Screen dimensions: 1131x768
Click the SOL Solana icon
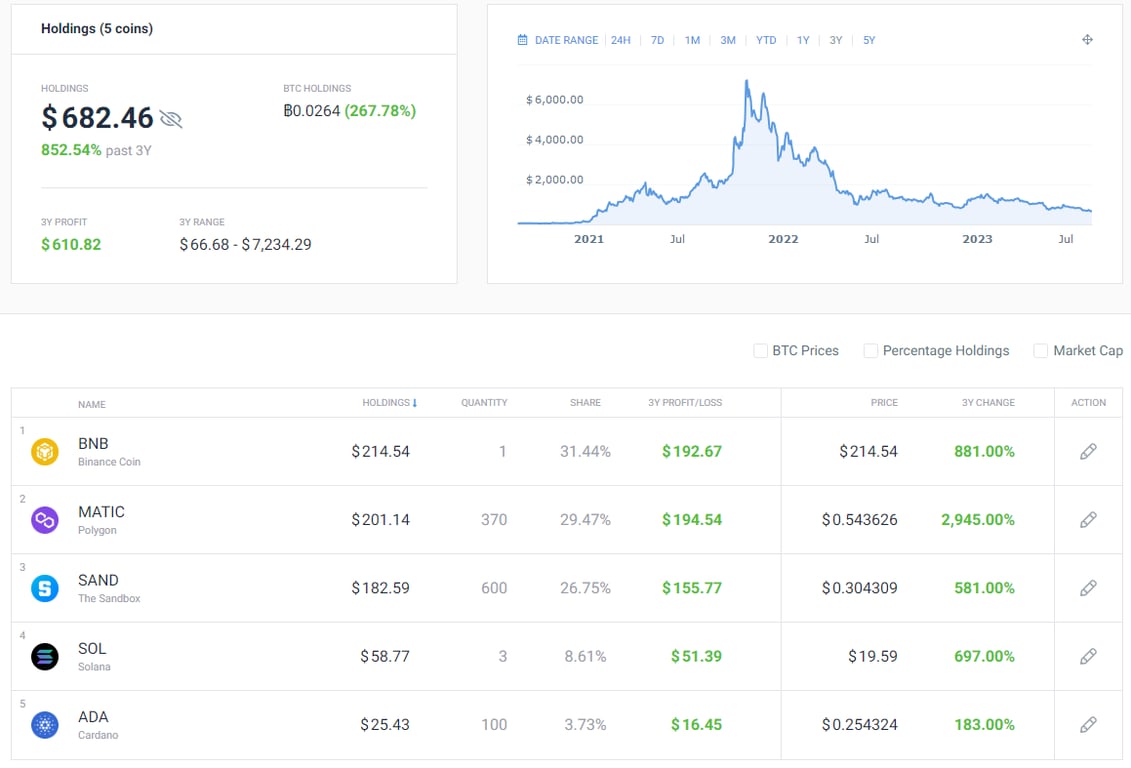(45, 656)
